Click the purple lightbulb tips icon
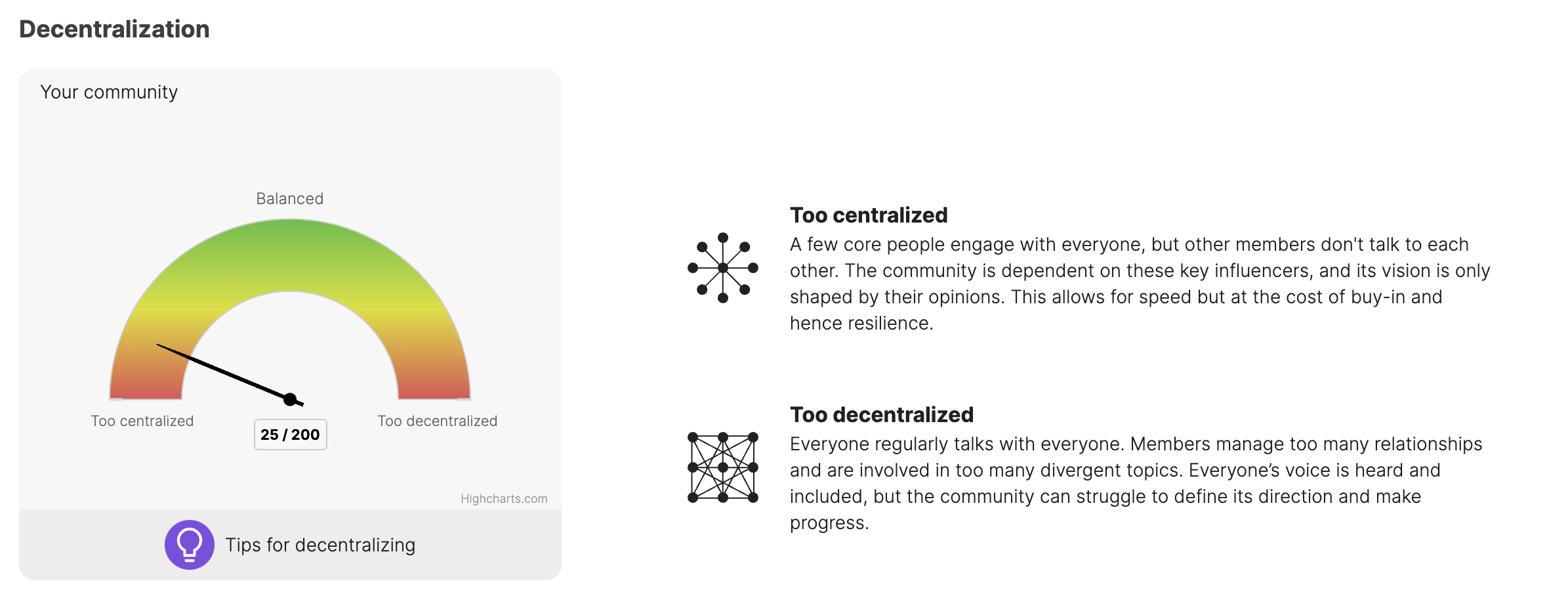The width and height of the screenshot is (1568, 600). tap(189, 545)
